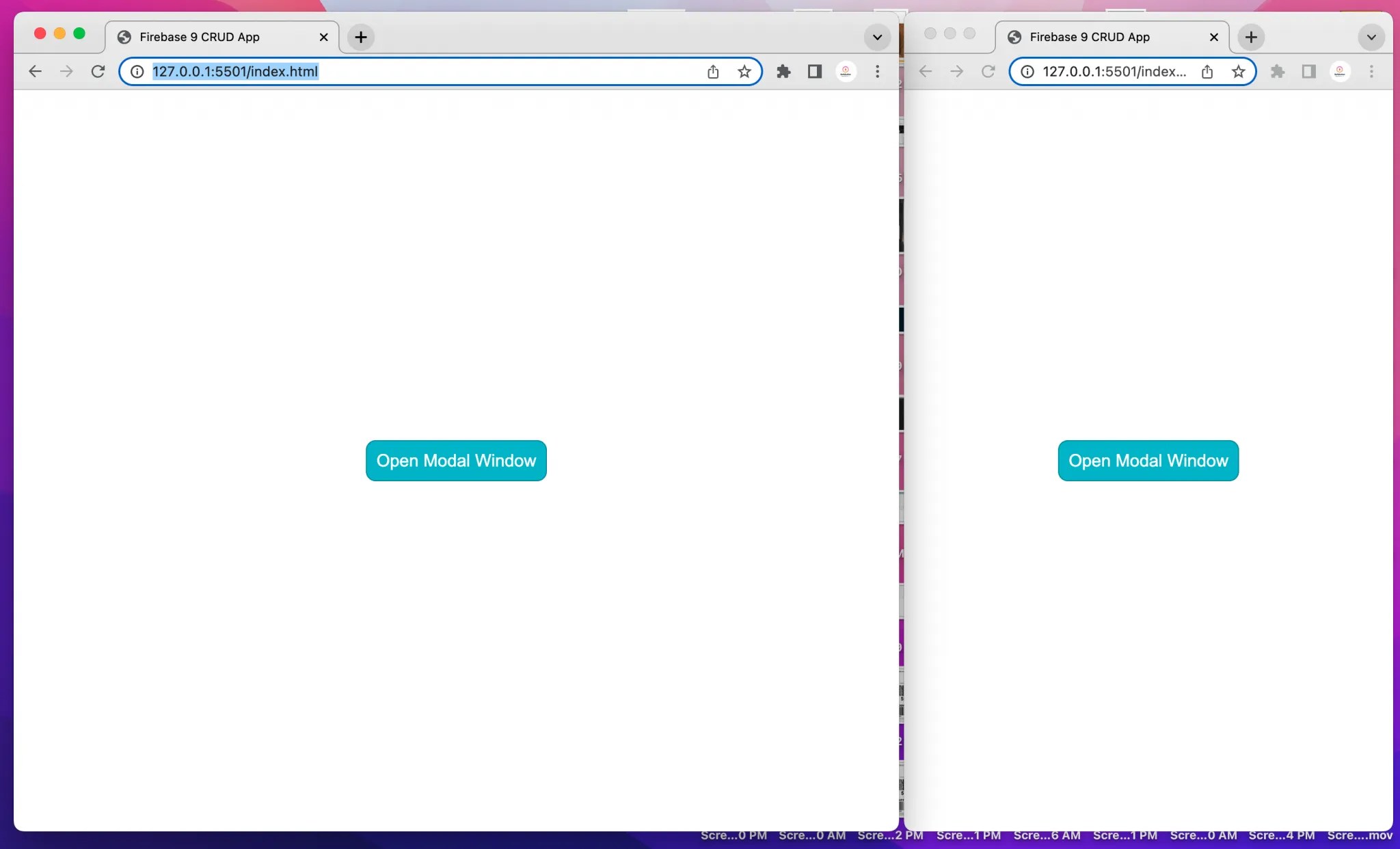The width and height of the screenshot is (1400, 849).
Task: Click the back navigation arrow
Action: click(x=35, y=71)
